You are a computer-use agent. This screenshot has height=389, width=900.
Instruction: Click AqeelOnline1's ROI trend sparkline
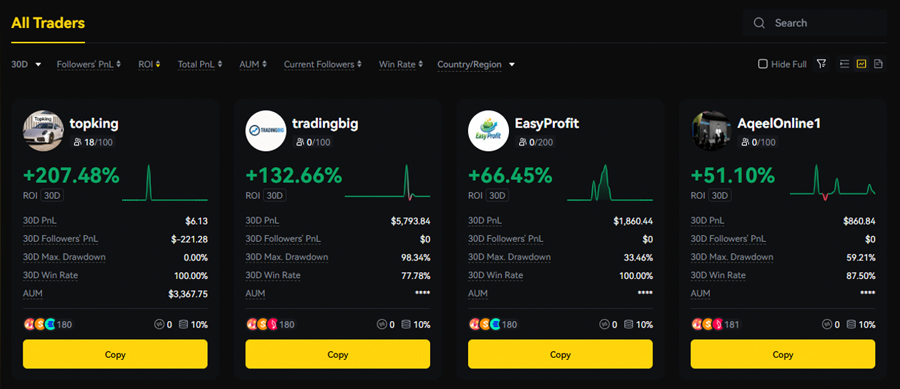(832, 182)
